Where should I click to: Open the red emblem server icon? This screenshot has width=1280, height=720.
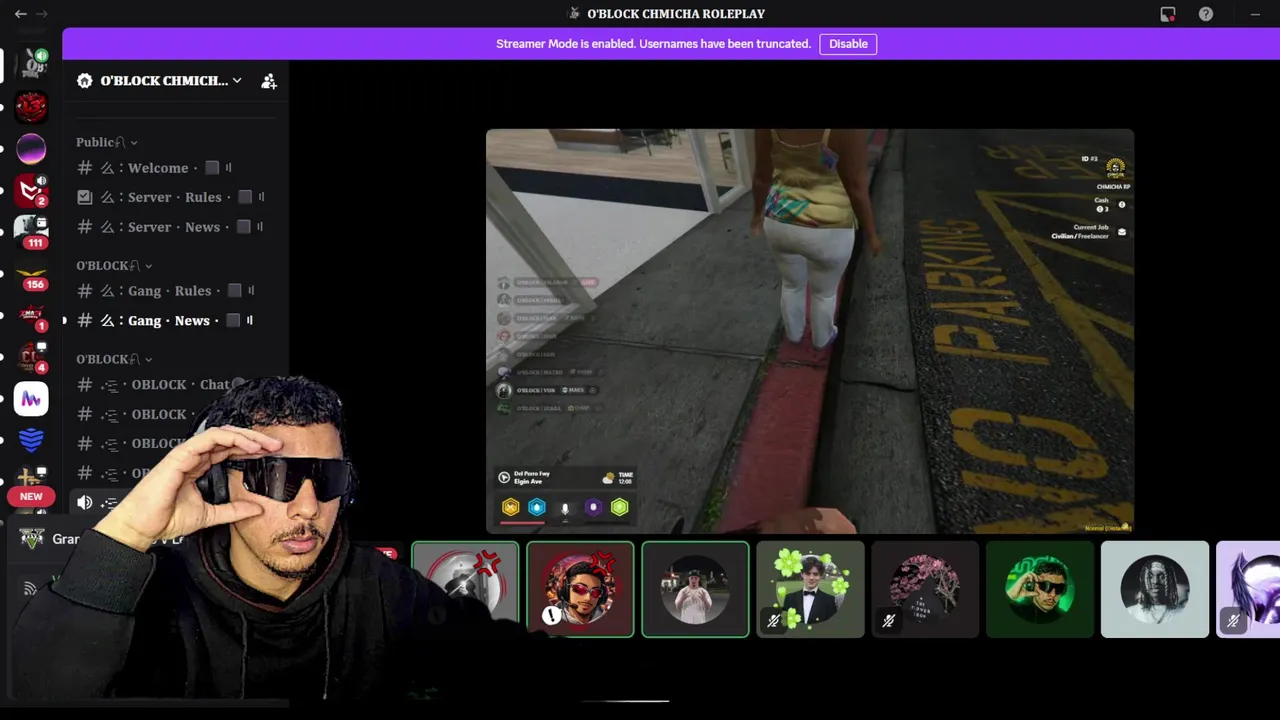[31, 107]
